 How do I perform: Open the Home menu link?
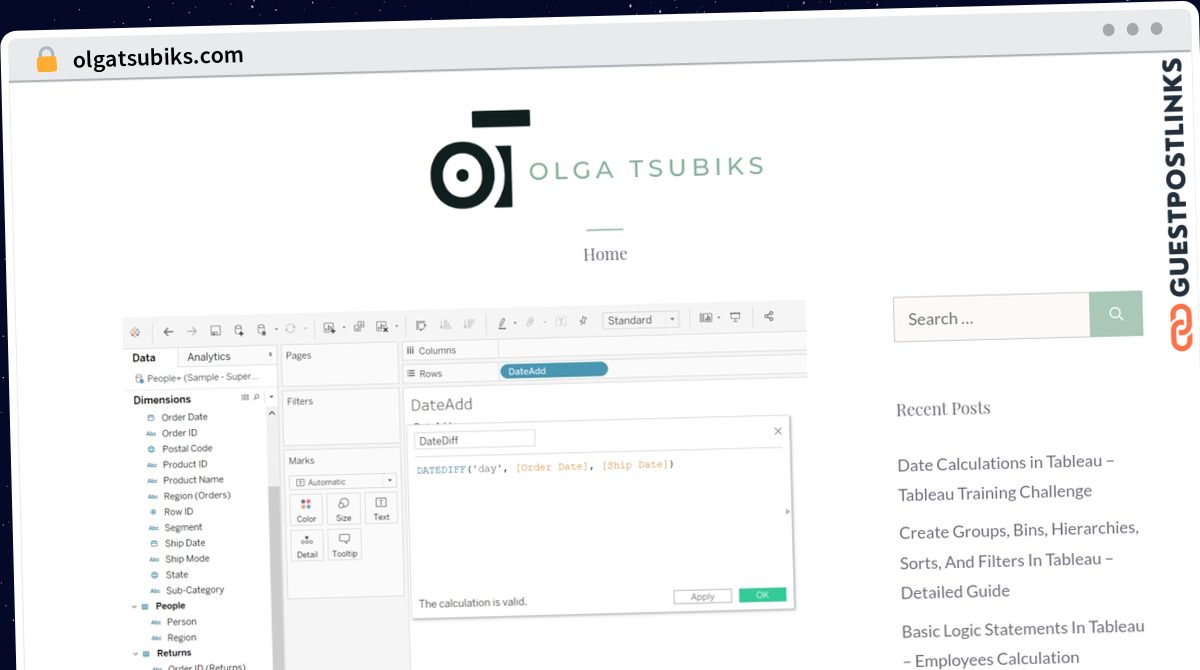(605, 254)
